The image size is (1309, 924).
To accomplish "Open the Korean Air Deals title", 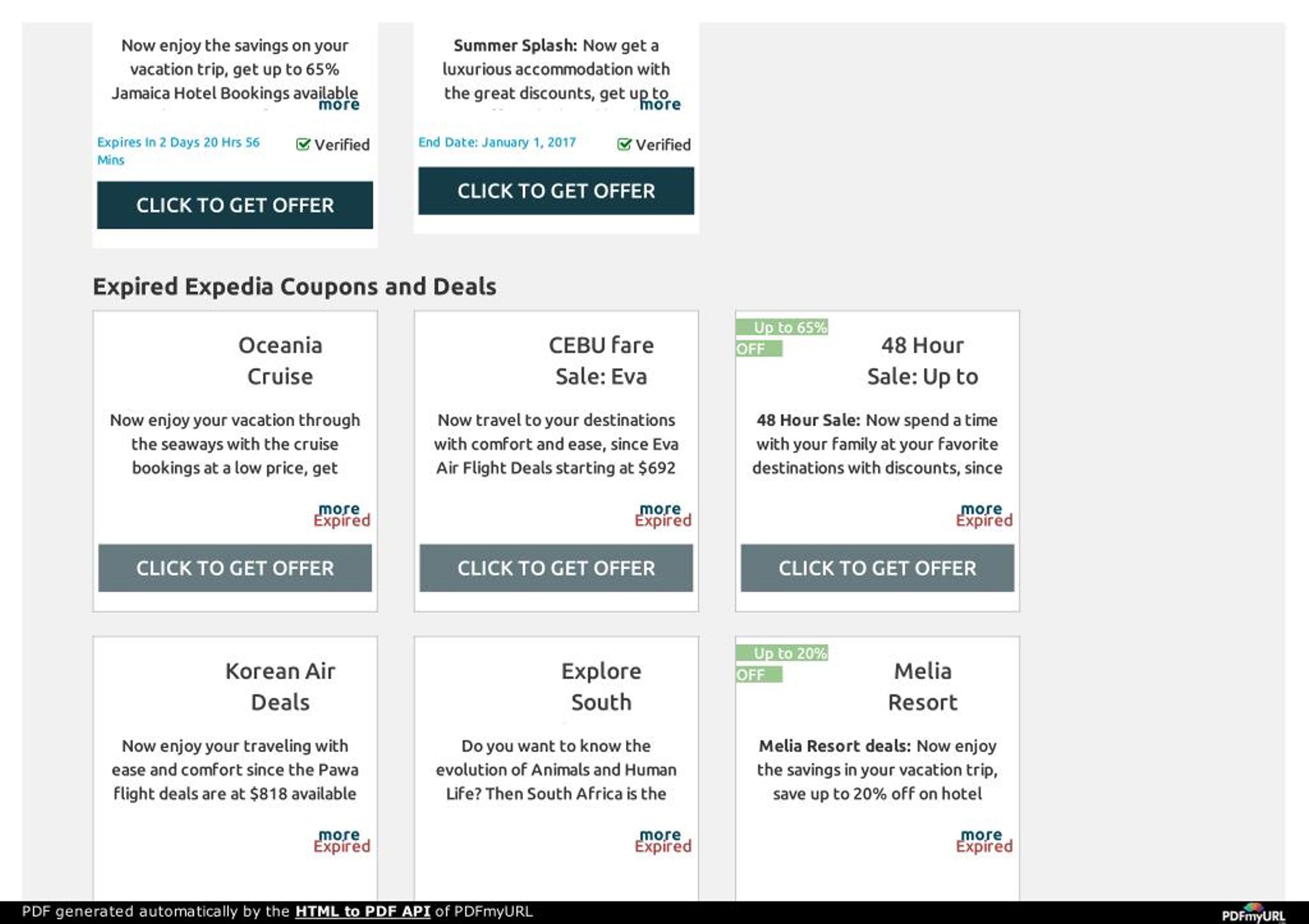I will pyautogui.click(x=280, y=686).
